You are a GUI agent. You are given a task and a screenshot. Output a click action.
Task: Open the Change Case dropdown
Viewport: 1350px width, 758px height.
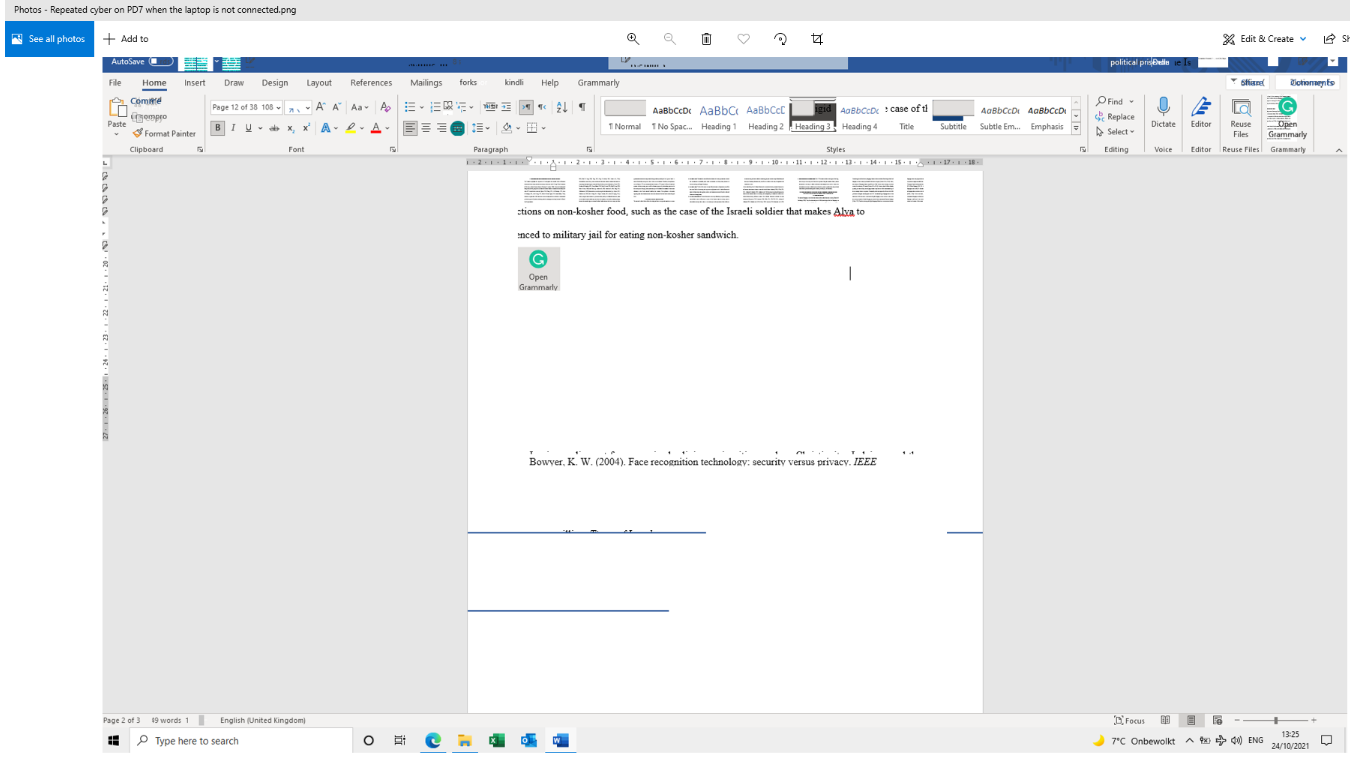(x=360, y=107)
